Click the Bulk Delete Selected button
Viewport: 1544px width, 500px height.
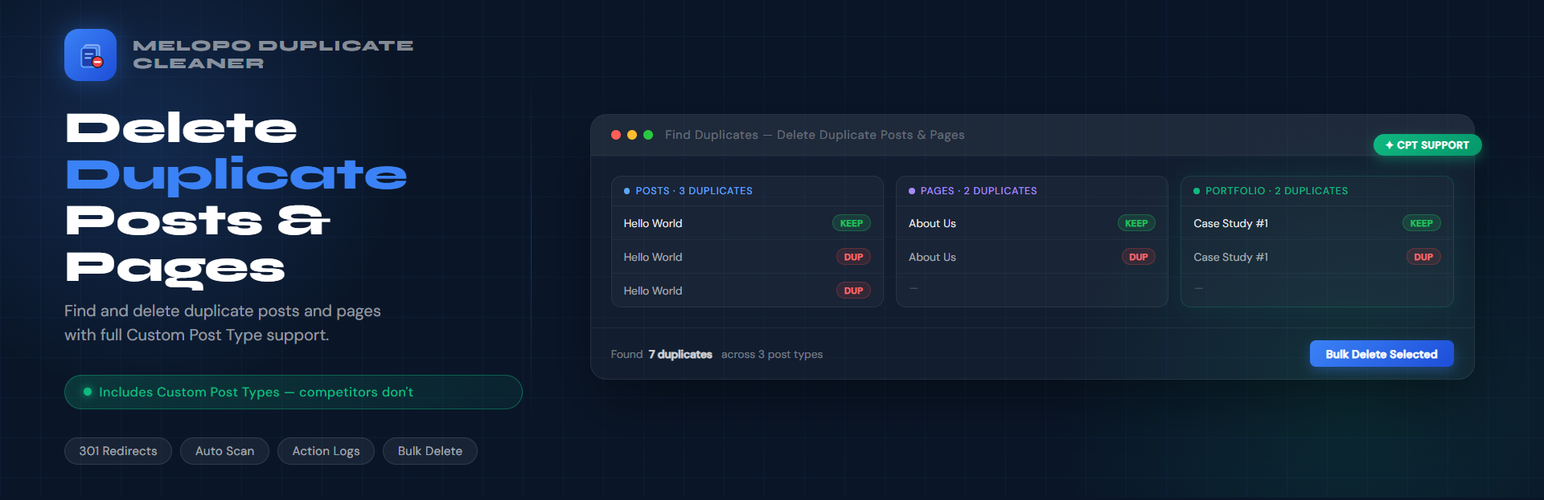click(1381, 354)
